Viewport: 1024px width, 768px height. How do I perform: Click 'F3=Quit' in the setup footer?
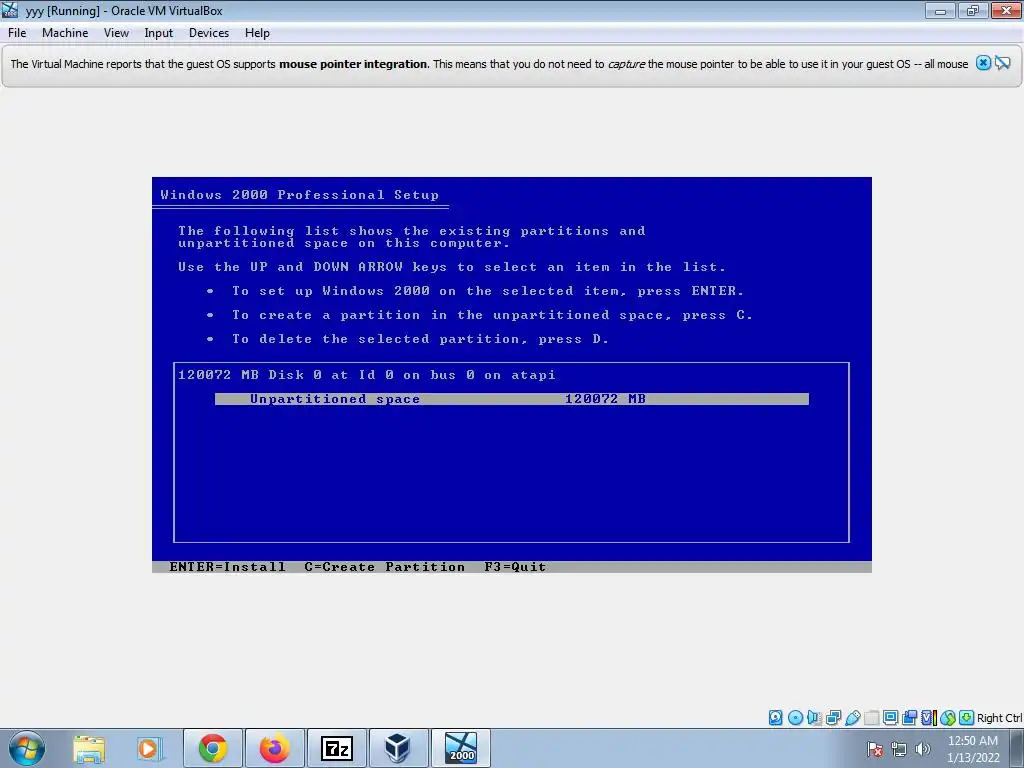pos(515,567)
